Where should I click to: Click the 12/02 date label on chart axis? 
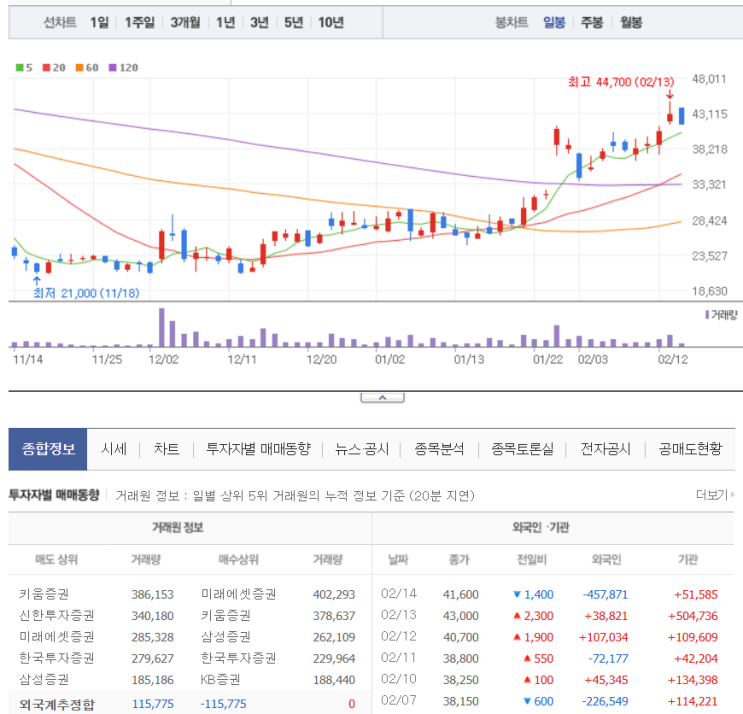click(x=163, y=360)
